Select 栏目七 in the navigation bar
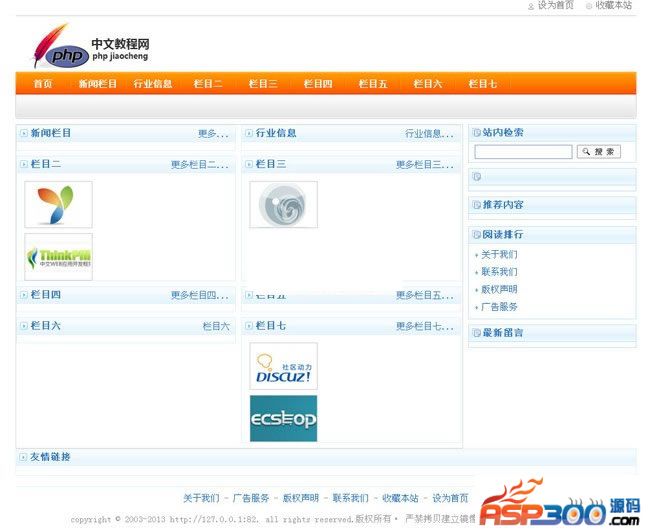Image resolution: width=650 pixels, height=530 pixels. 483,84
